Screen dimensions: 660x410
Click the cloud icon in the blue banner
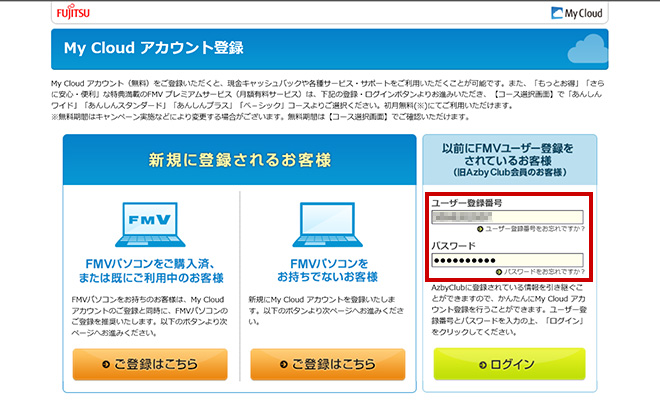pyautogui.click(x=588, y=49)
